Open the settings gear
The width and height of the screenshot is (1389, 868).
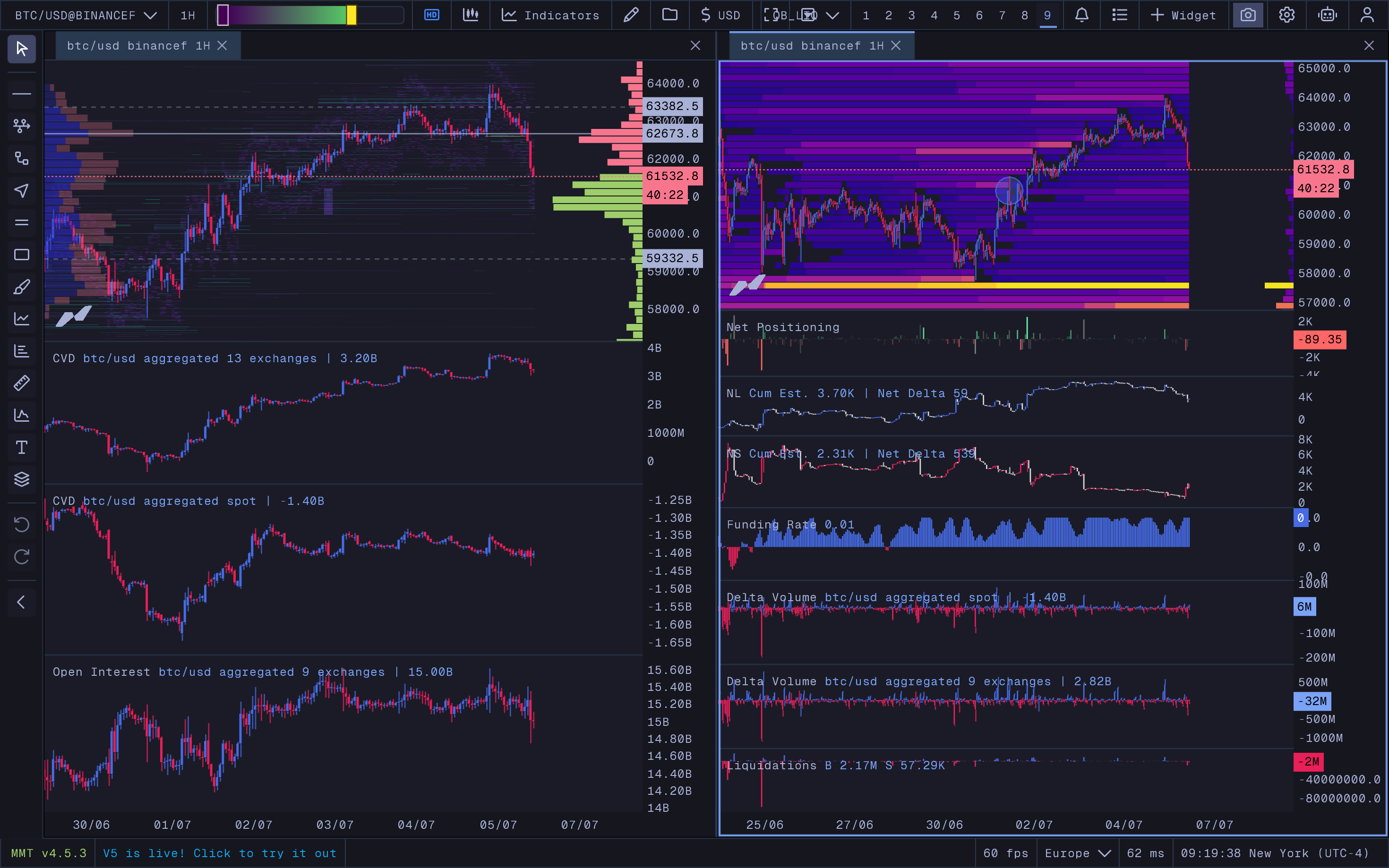point(1287,15)
